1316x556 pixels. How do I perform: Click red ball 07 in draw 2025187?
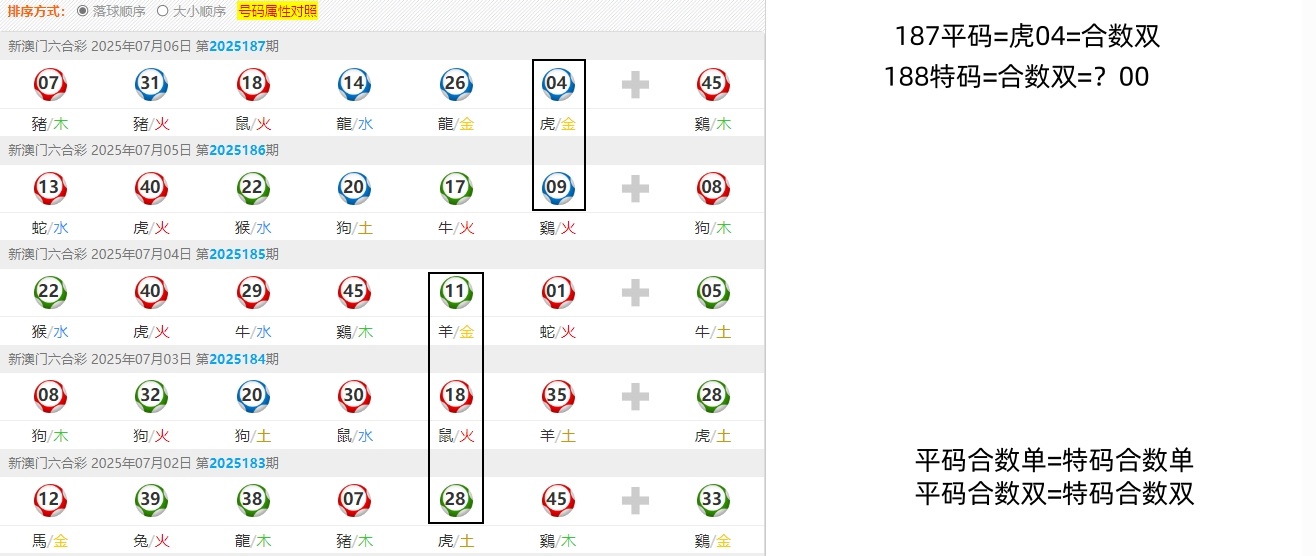49,84
